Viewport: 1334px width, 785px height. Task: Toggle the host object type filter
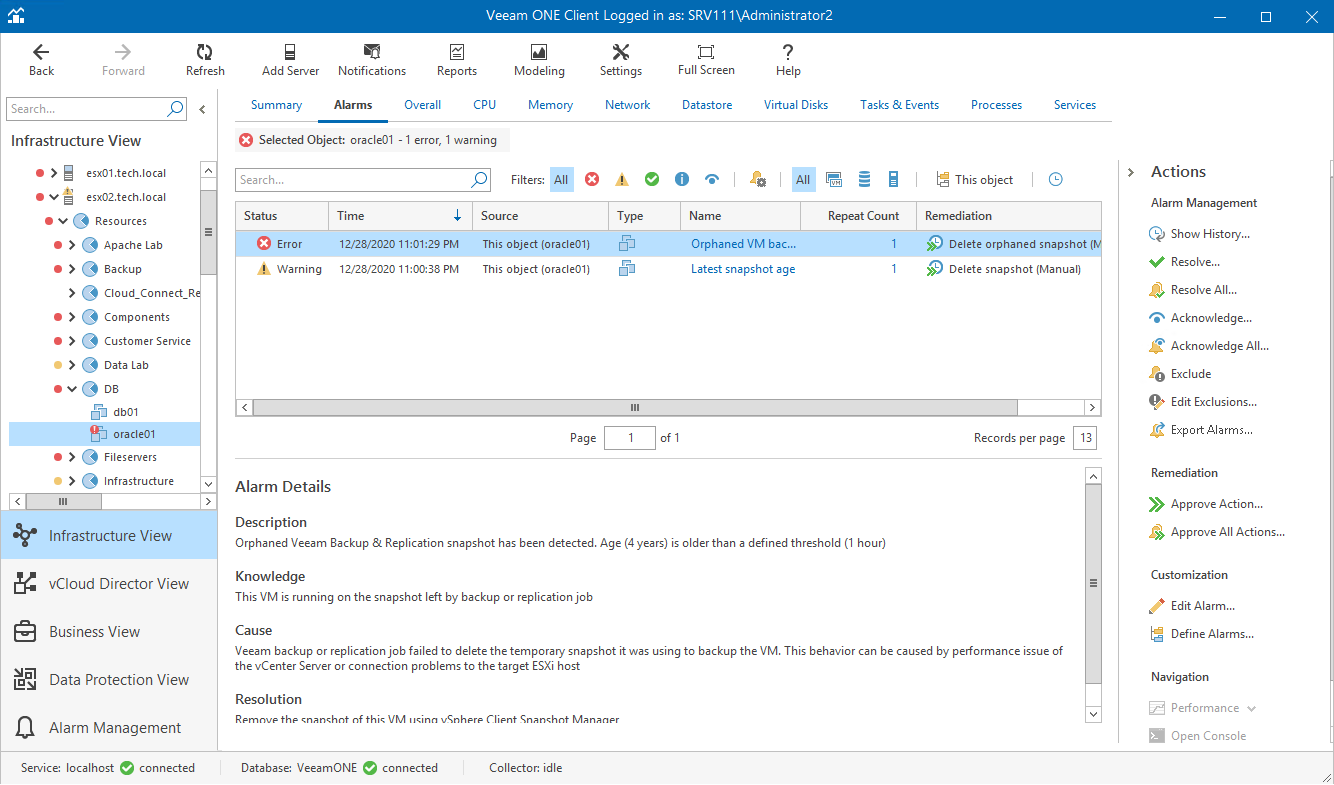click(x=894, y=180)
